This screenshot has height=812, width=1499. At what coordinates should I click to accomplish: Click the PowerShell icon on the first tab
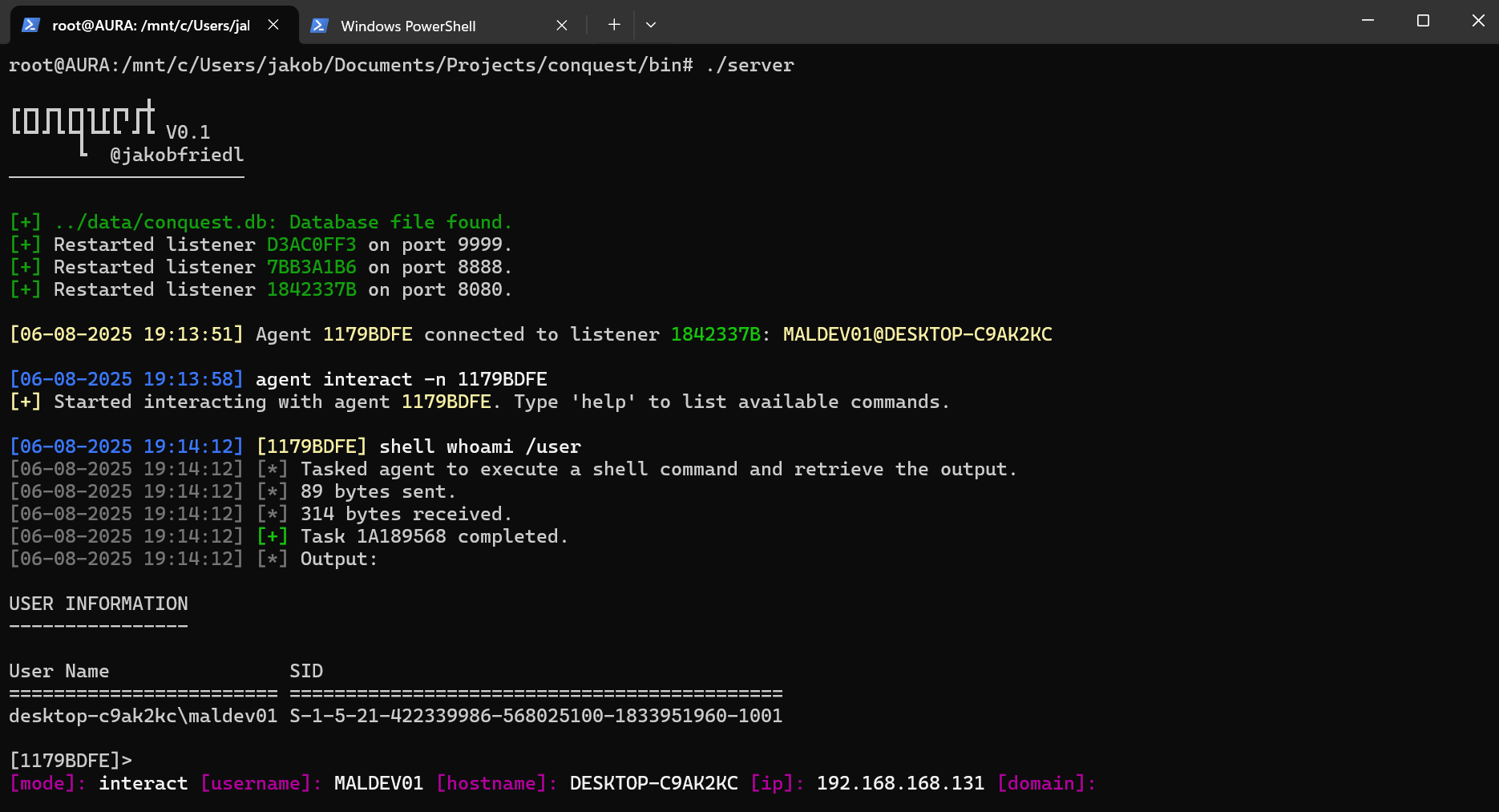coord(30,25)
